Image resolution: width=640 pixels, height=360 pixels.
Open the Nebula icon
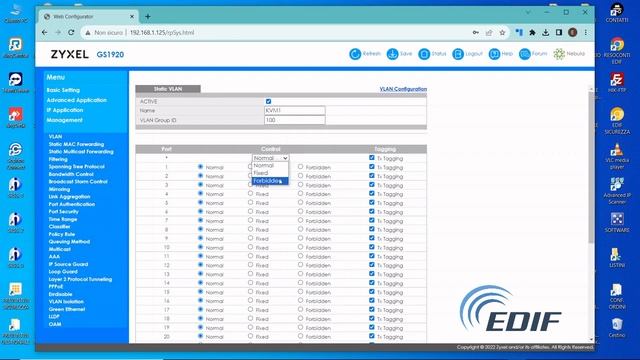[x=559, y=54]
